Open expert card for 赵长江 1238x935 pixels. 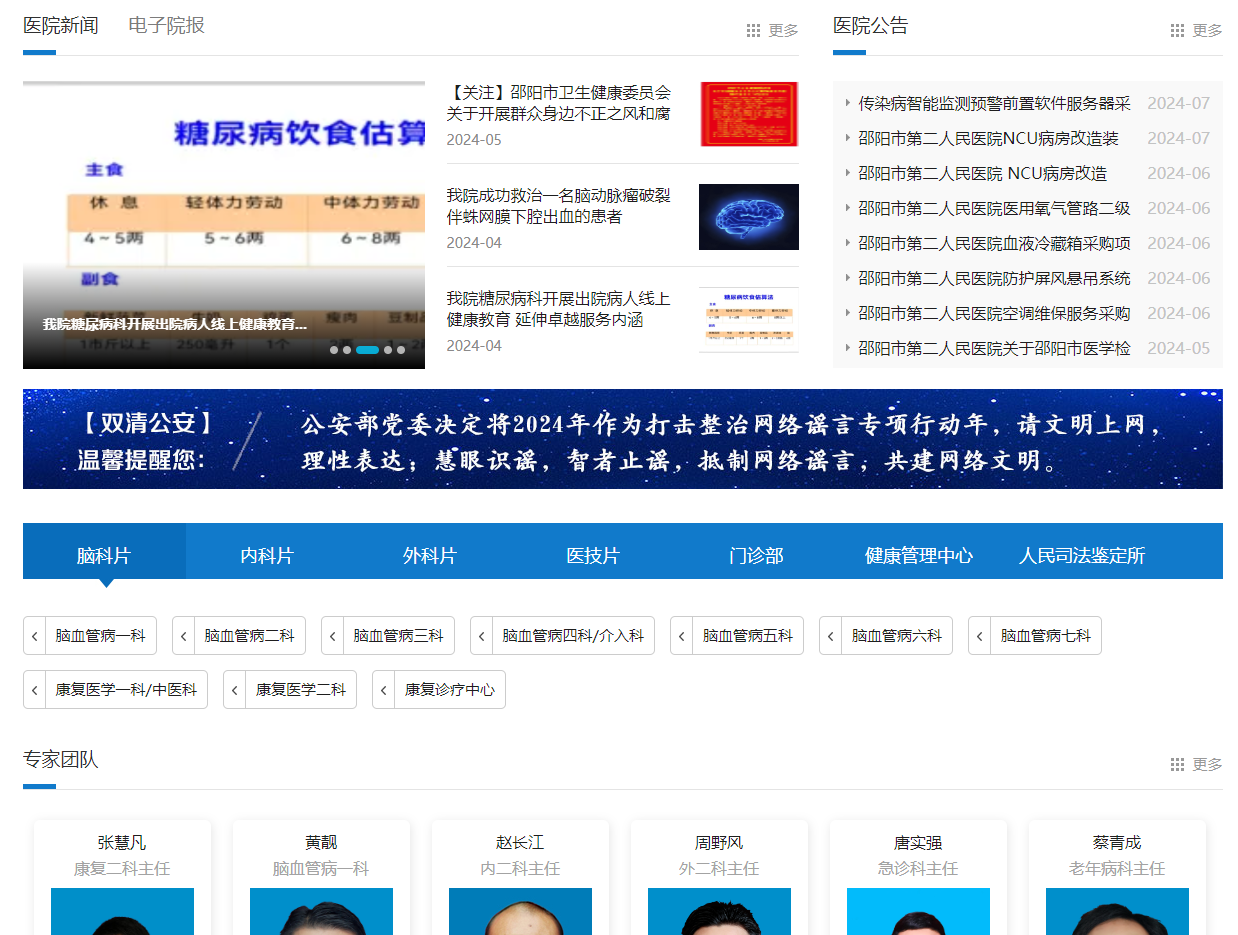click(x=520, y=878)
